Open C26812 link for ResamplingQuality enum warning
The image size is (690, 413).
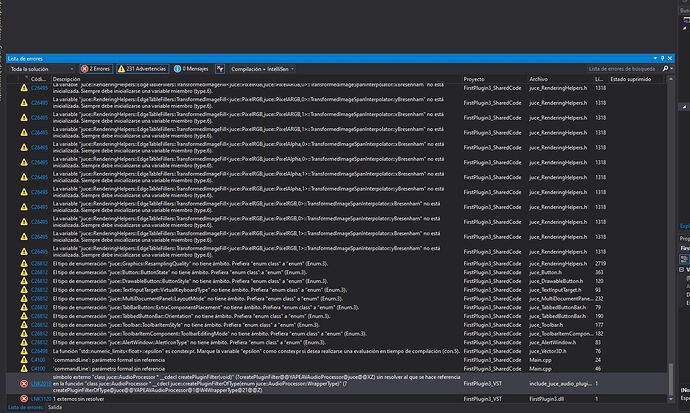(x=40, y=263)
